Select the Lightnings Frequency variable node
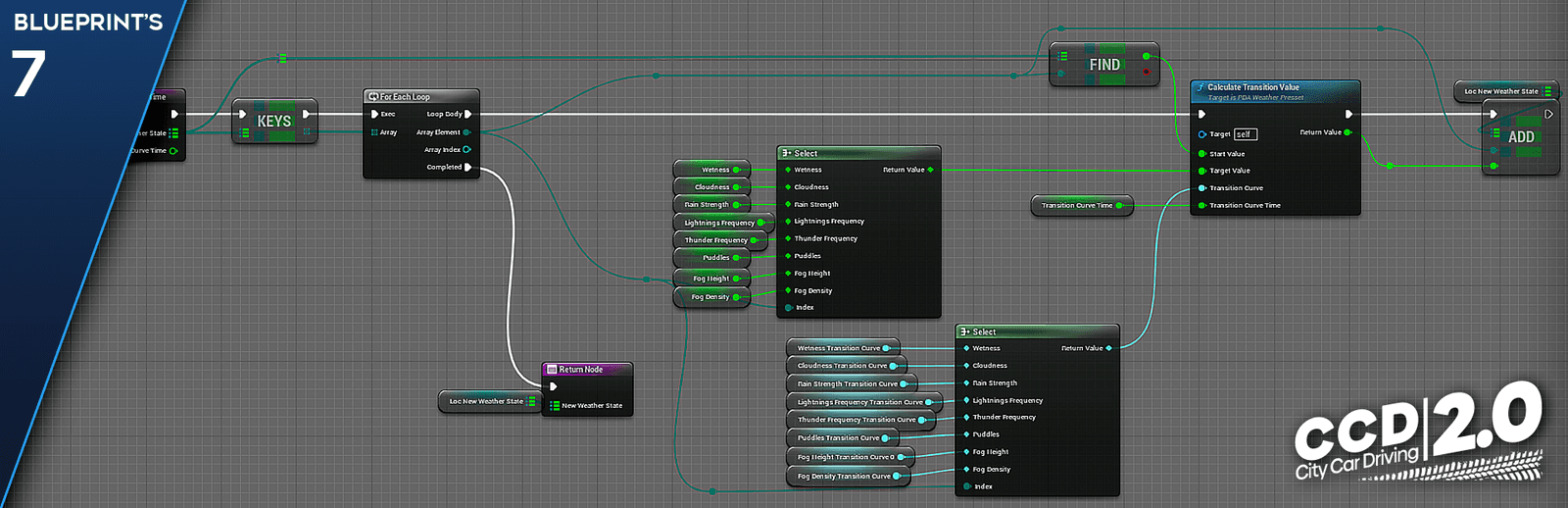This screenshot has width=1568, height=508. (724, 223)
